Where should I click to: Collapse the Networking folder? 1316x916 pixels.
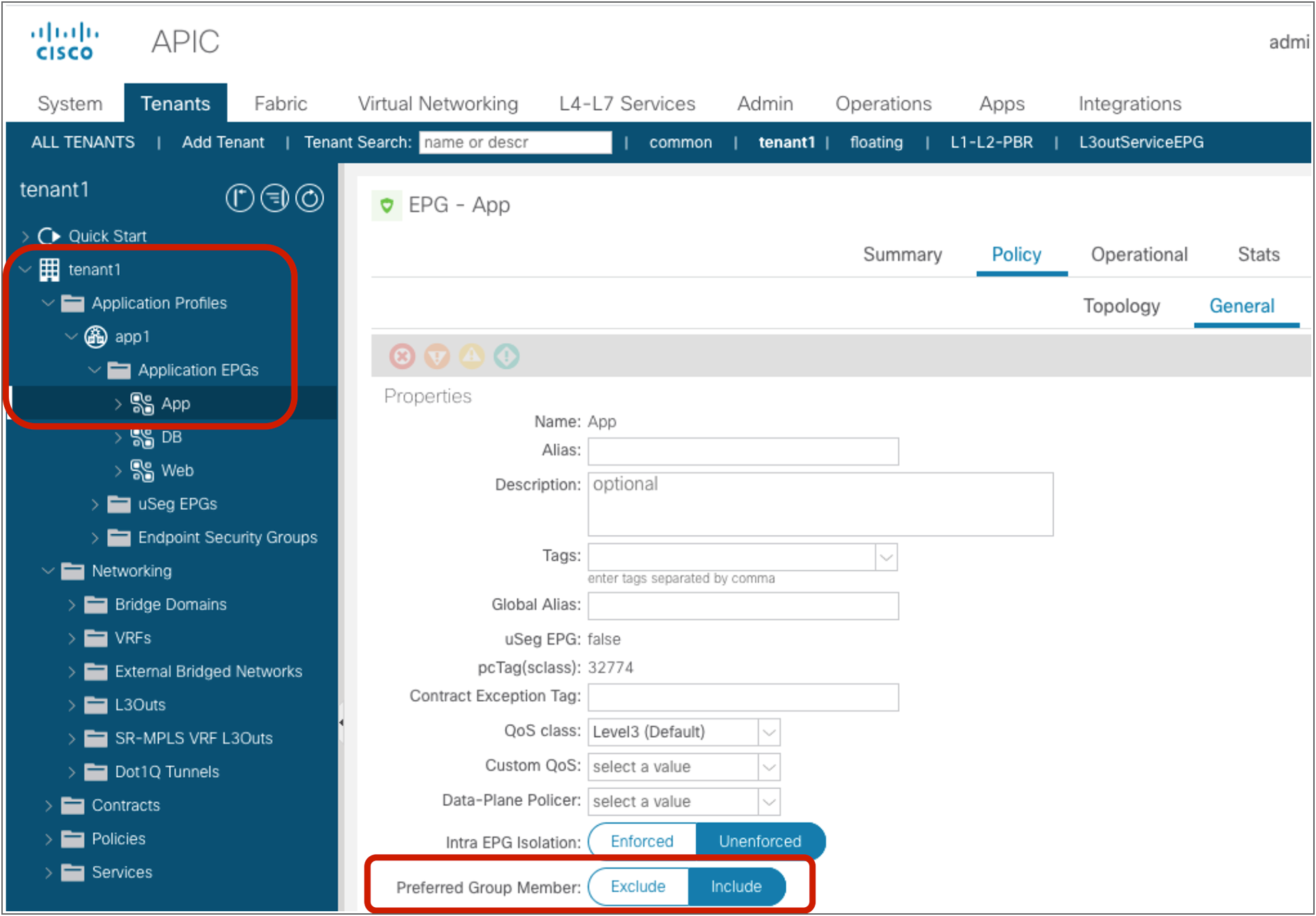[48, 571]
